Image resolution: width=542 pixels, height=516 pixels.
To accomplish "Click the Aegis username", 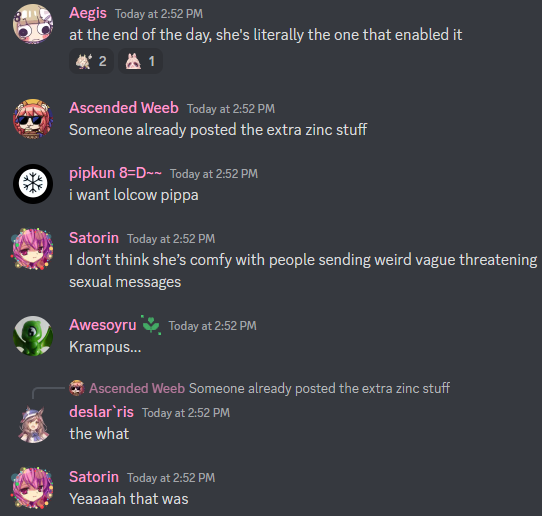I will [x=88, y=13].
